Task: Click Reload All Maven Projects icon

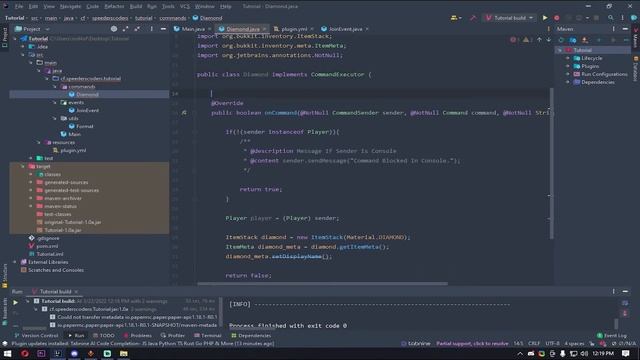Action: click(x=561, y=40)
